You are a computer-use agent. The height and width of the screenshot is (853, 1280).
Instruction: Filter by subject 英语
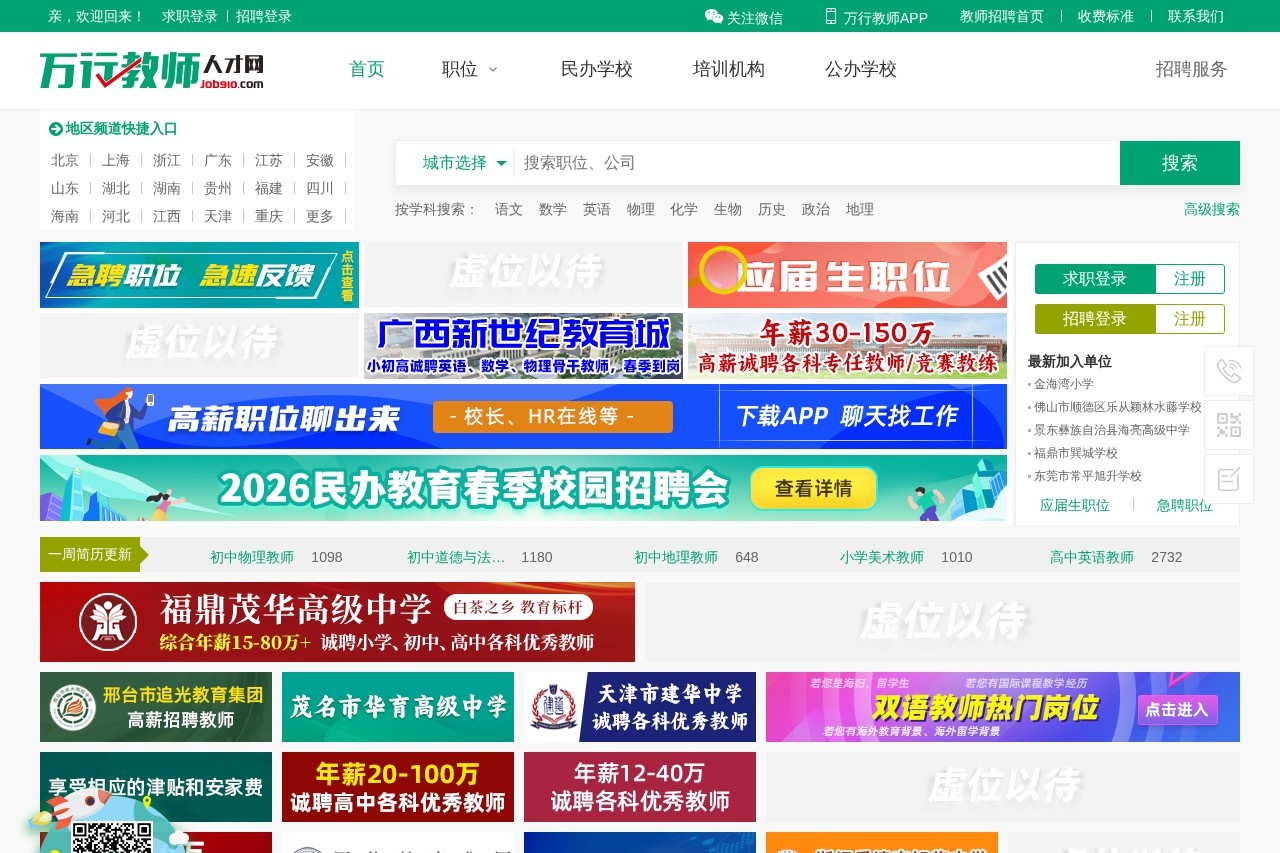[597, 209]
